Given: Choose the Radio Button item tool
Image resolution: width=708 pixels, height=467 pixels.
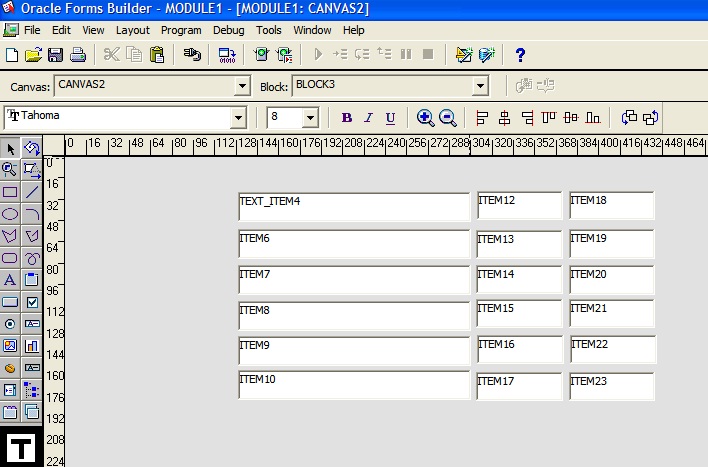Looking at the screenshot, I should pyautogui.click(x=10, y=324).
